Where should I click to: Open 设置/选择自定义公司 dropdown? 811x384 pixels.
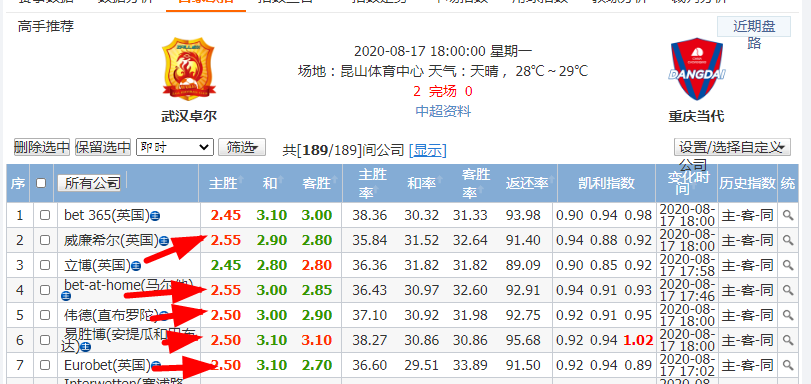[x=732, y=147]
